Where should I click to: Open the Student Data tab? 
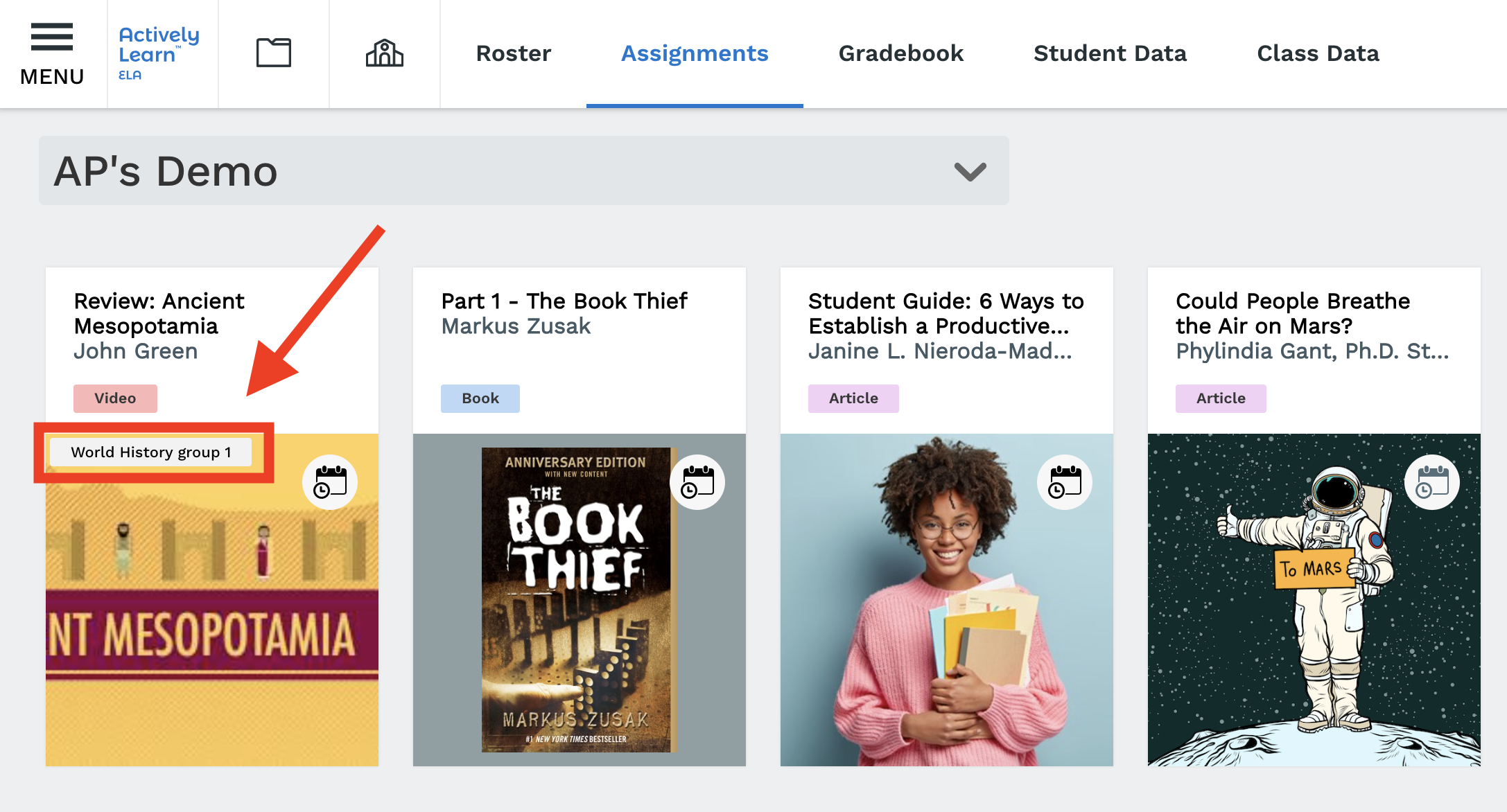click(1110, 53)
